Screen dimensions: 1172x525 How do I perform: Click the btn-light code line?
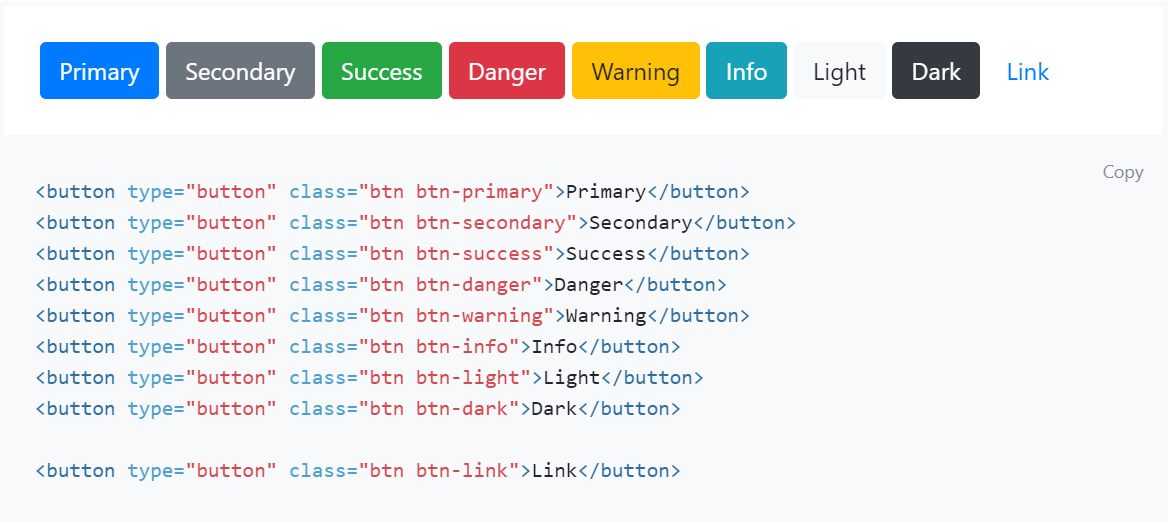pos(369,378)
